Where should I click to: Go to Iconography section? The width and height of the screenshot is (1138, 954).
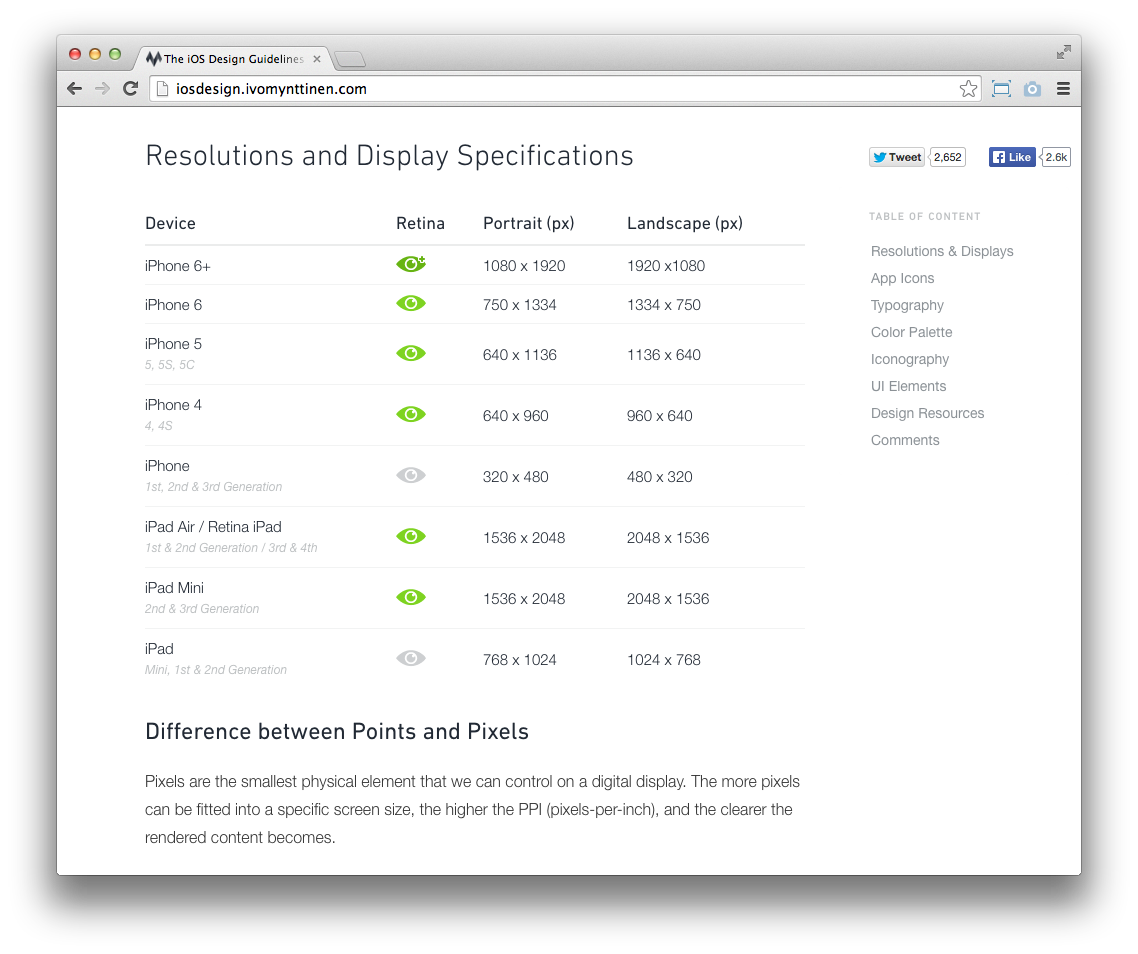coord(910,359)
